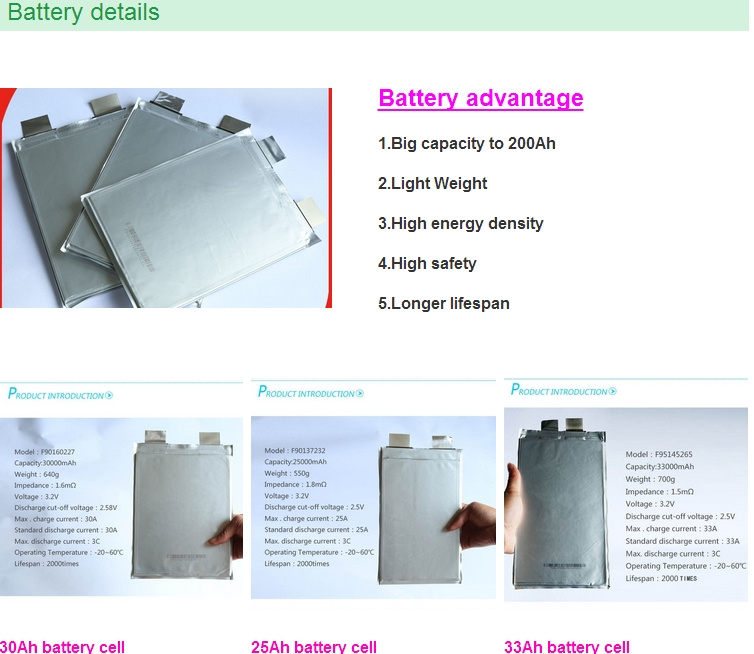Open the F90137232 25000mAh battery image
The width and height of the screenshot is (754, 654).
[x=373, y=507]
